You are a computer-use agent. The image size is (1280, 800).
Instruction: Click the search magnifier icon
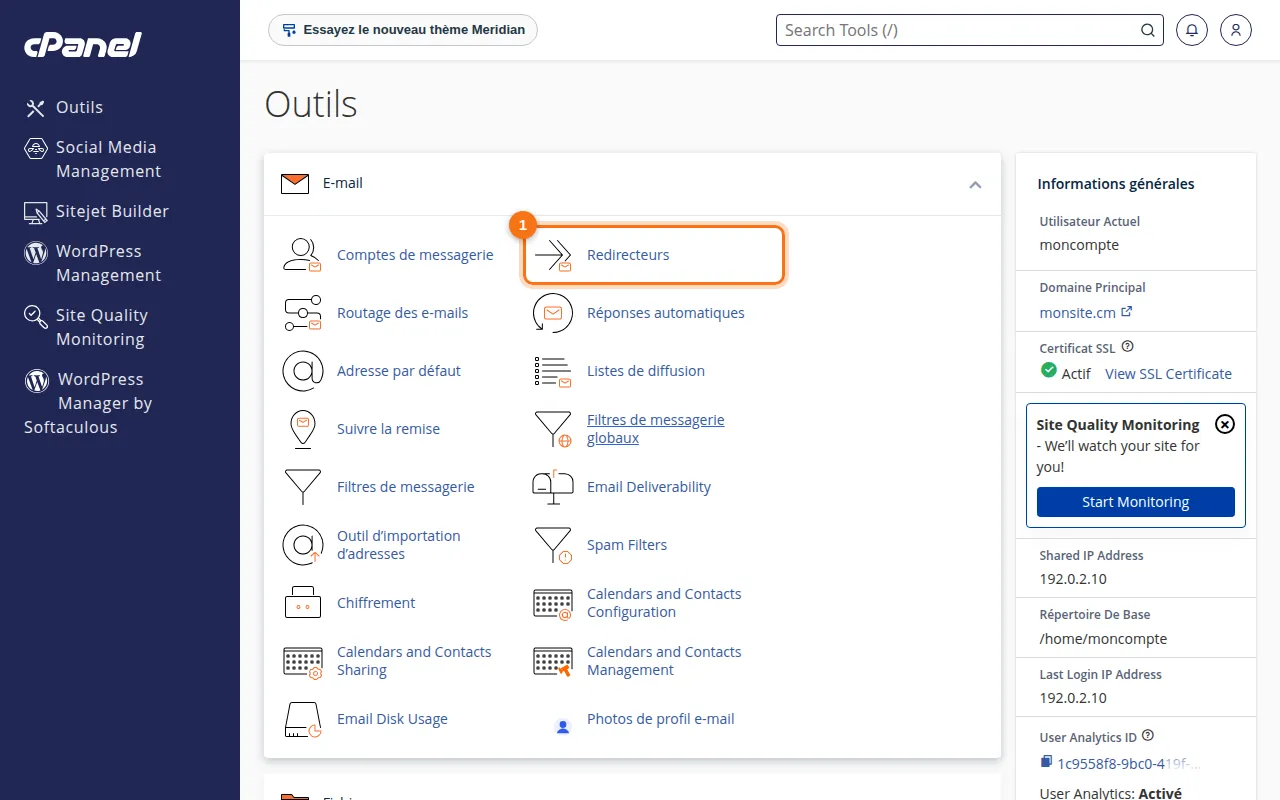tap(1148, 30)
